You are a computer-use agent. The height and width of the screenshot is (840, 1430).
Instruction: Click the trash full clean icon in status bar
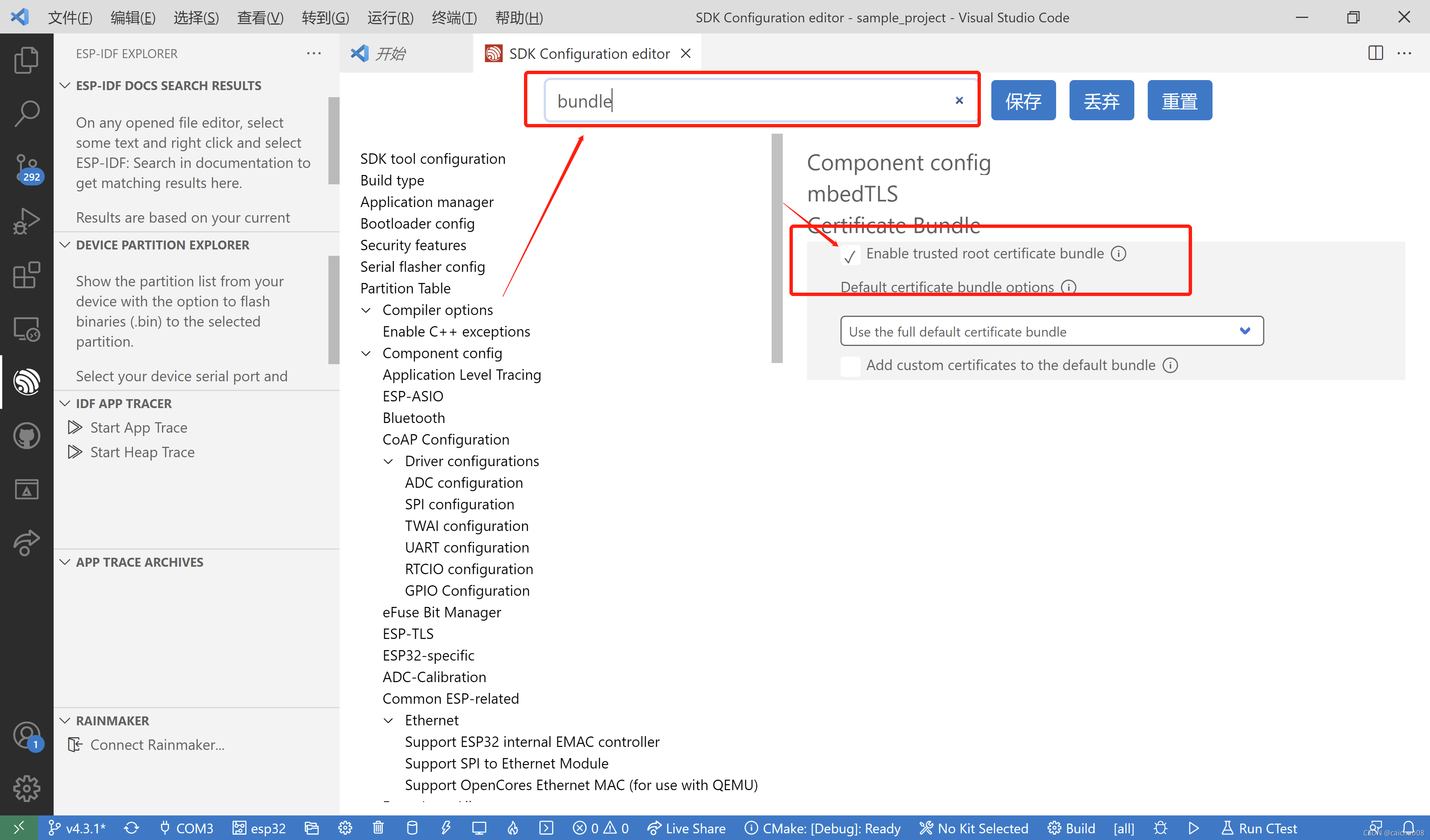point(378,828)
